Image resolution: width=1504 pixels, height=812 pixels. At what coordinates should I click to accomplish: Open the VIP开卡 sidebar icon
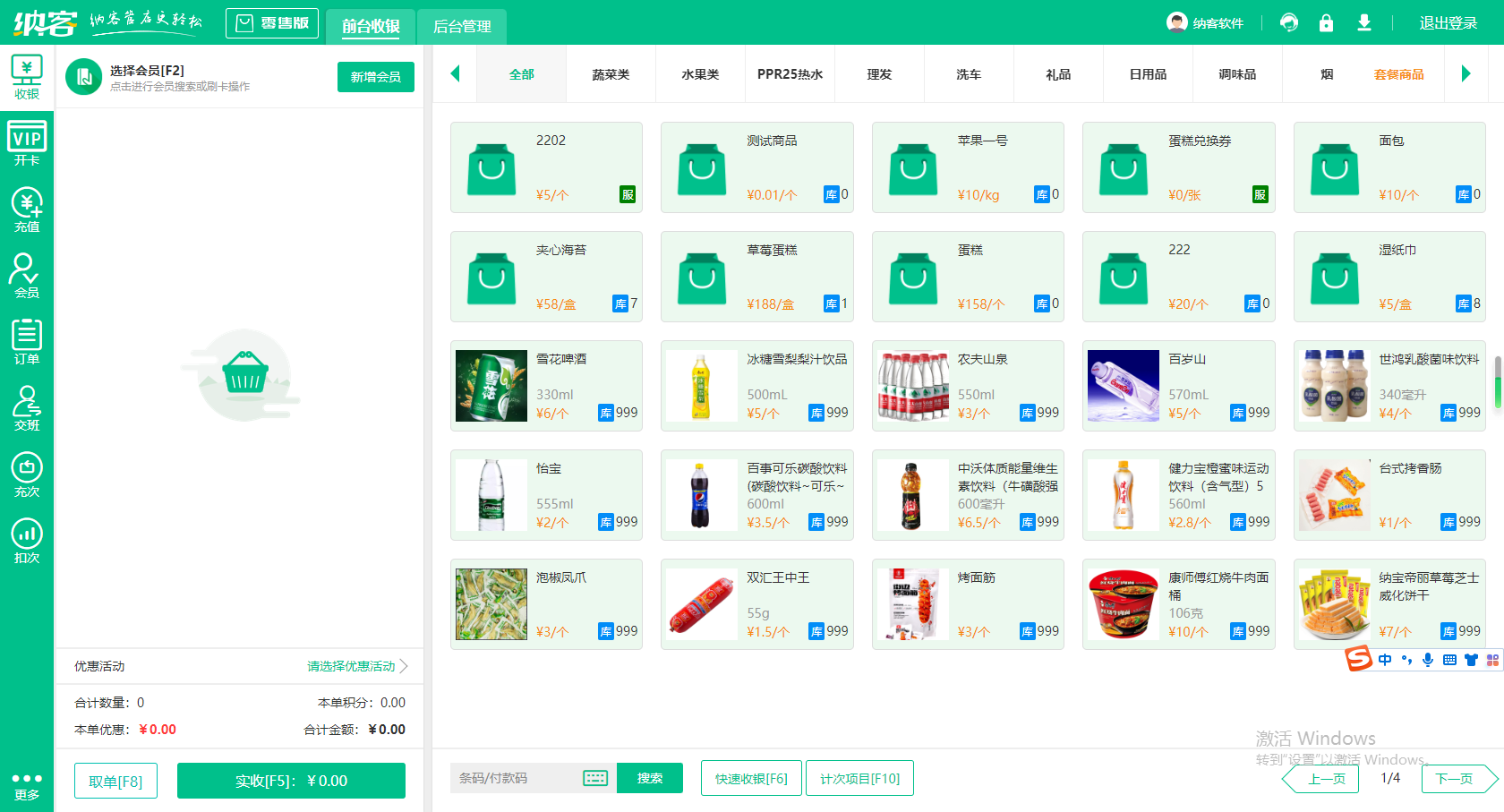27,141
